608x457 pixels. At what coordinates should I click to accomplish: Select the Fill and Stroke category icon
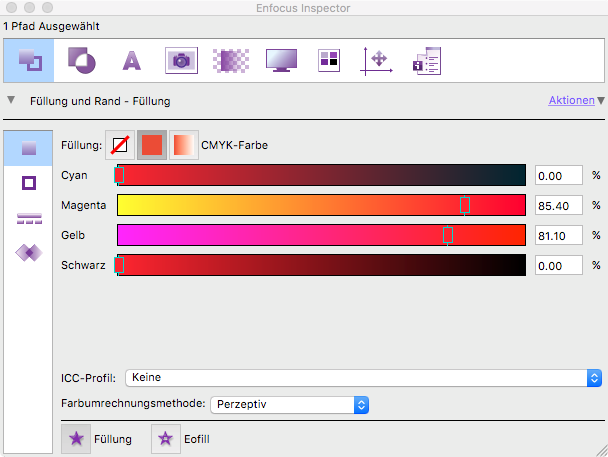[x=29, y=60]
